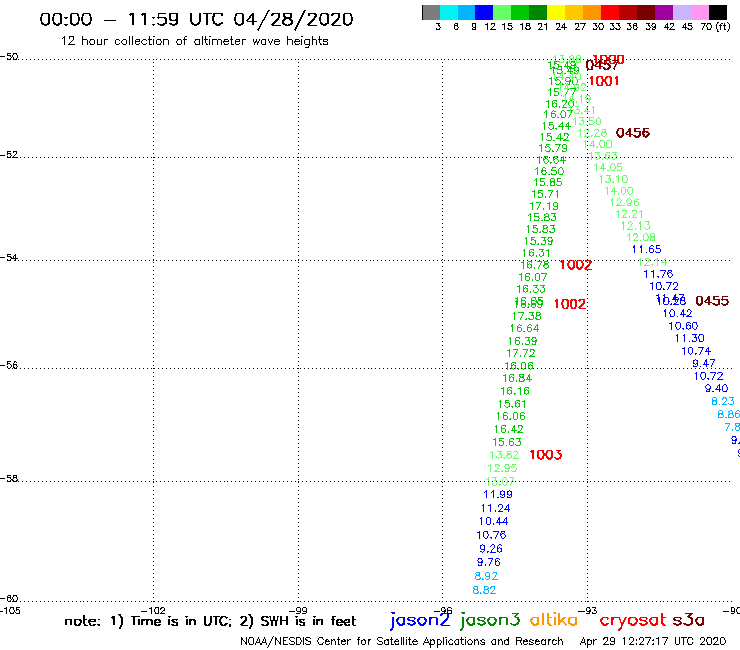Click the title '00:00 – 11:59 UTC 04/28/2020'

pos(196,19)
